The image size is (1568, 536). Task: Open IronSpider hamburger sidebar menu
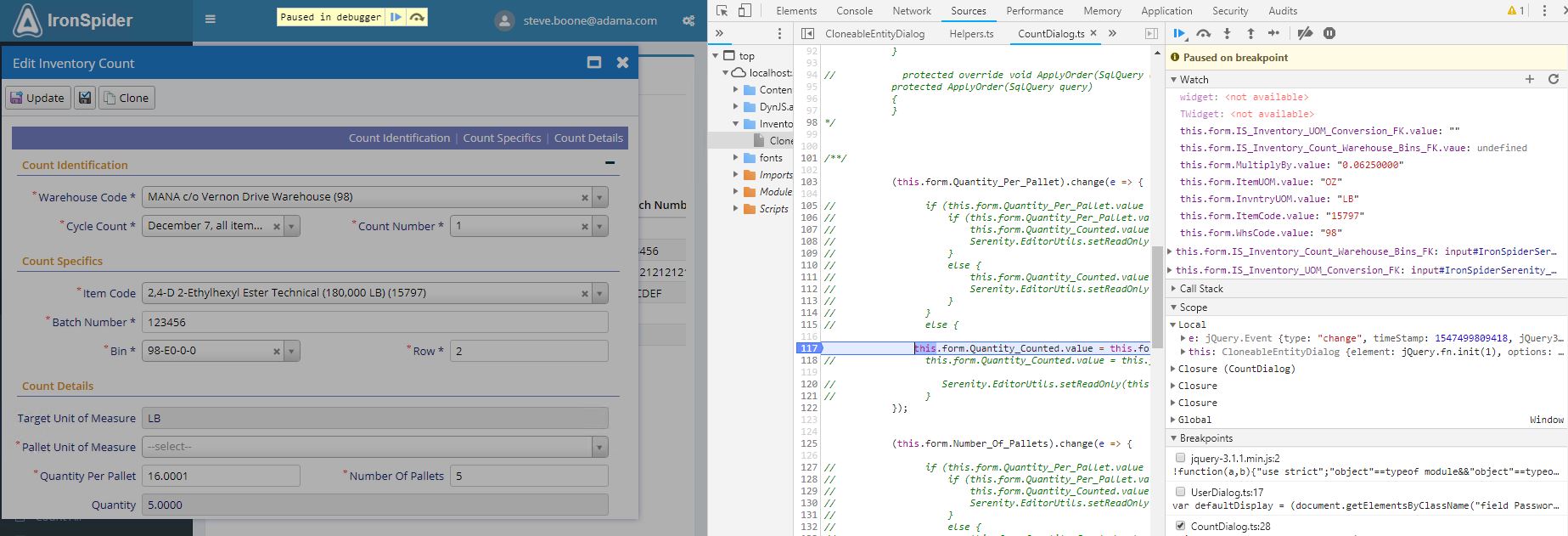coord(211,19)
